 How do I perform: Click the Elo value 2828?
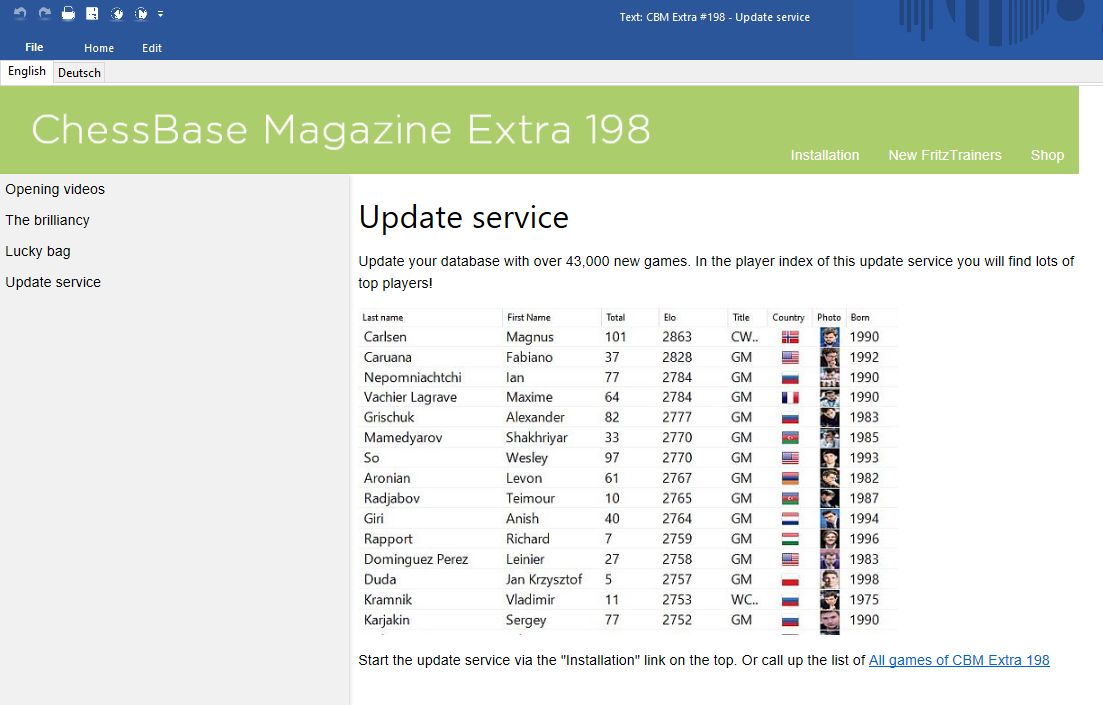677,357
